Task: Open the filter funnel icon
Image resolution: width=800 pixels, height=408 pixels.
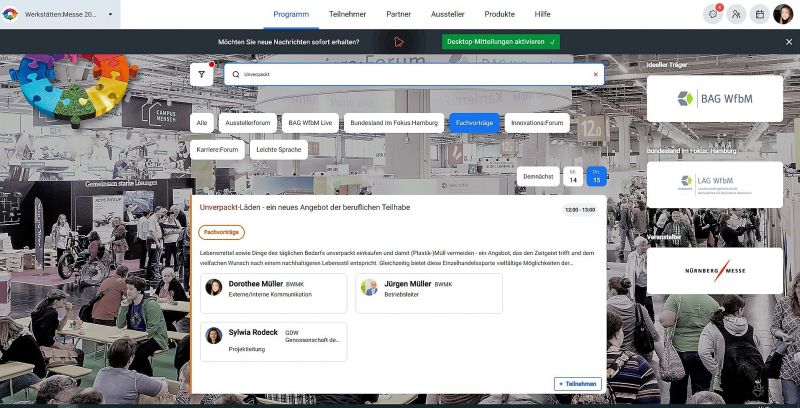Action: coord(202,75)
